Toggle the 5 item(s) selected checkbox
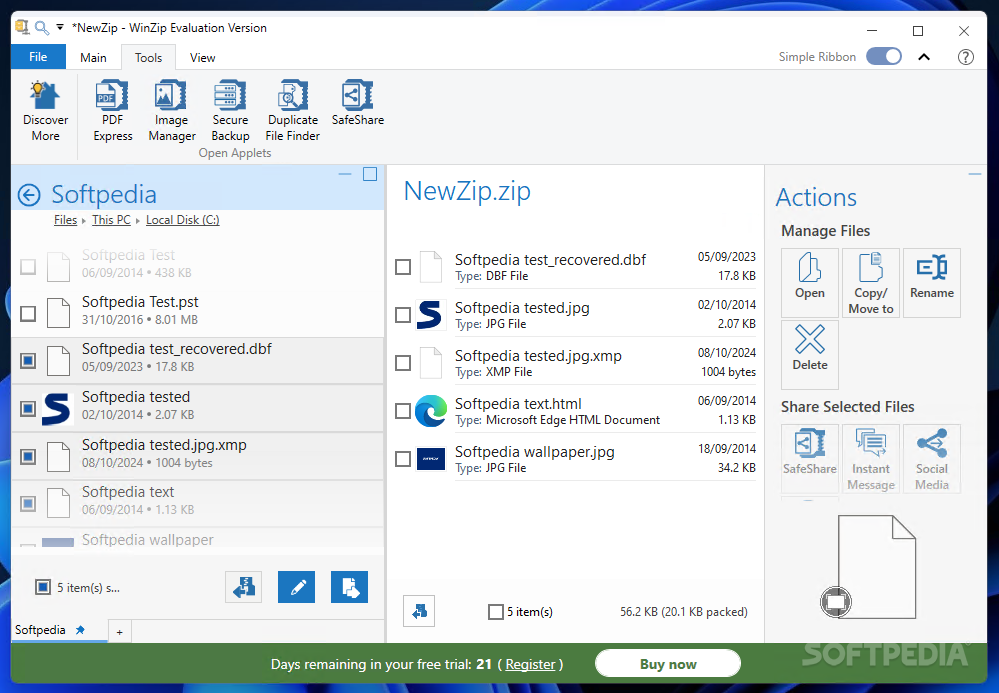999x693 pixels. coord(43,587)
